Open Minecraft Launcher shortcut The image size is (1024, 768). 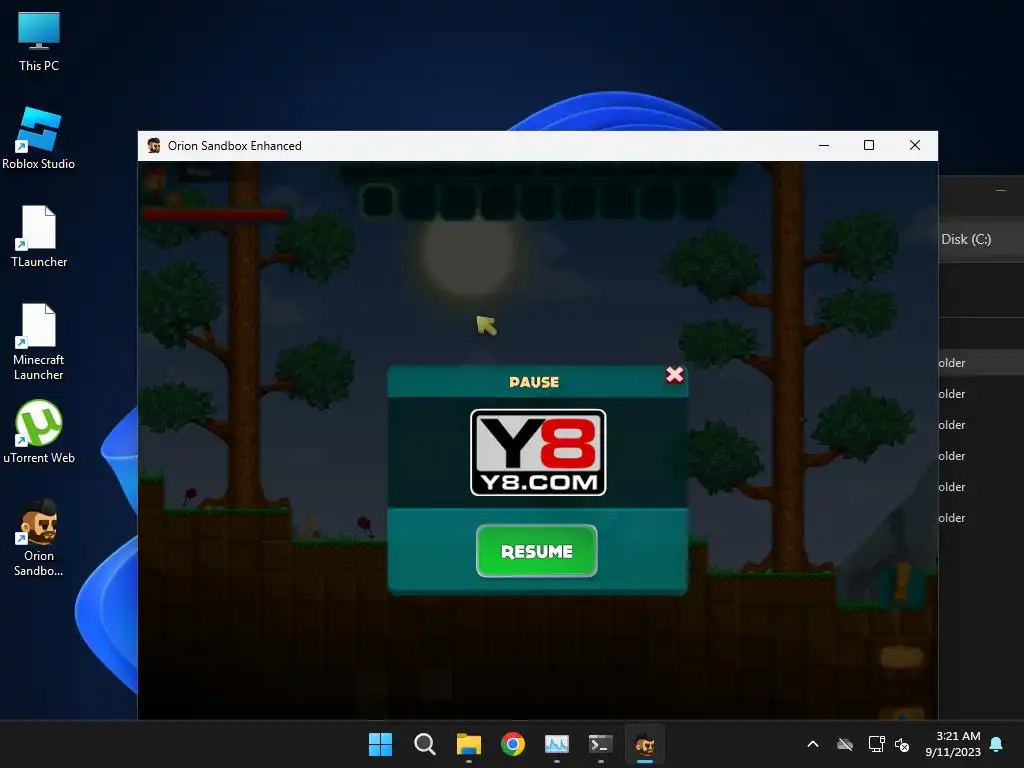click(x=39, y=342)
